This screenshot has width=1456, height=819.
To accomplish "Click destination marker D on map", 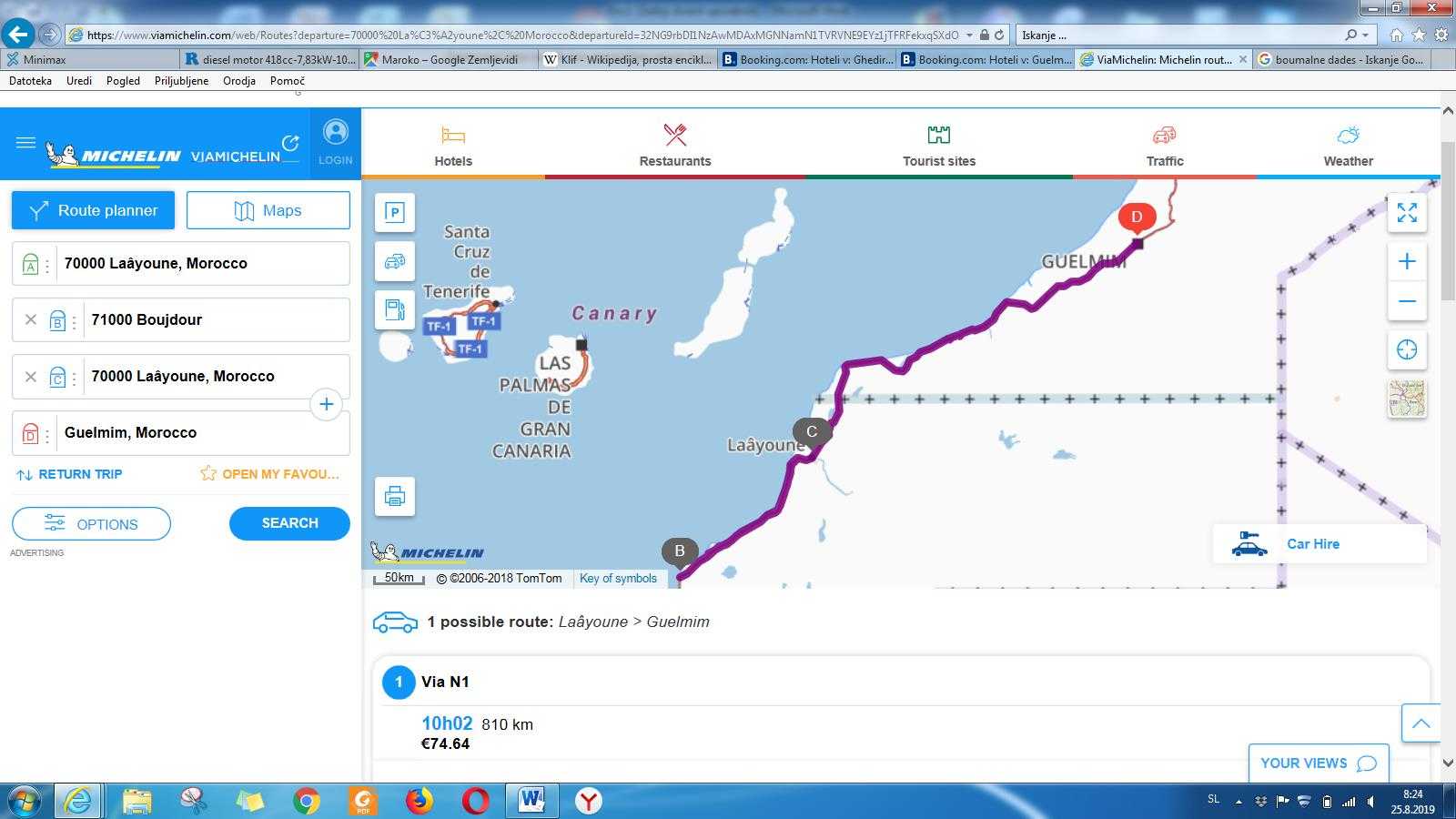I will [x=1137, y=217].
